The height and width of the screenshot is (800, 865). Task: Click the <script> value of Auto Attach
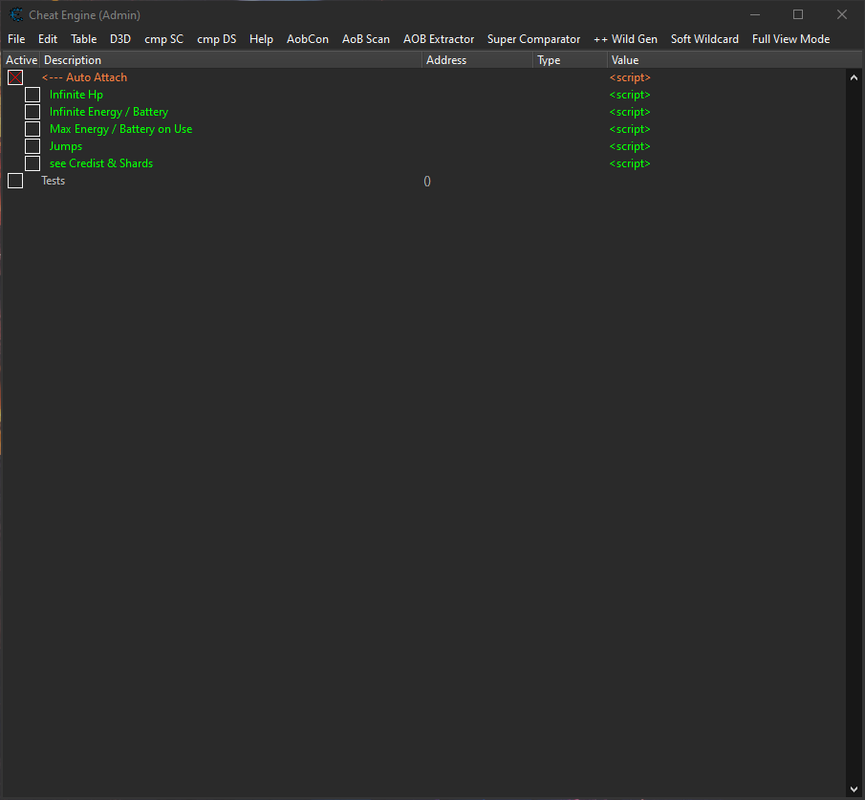629,78
